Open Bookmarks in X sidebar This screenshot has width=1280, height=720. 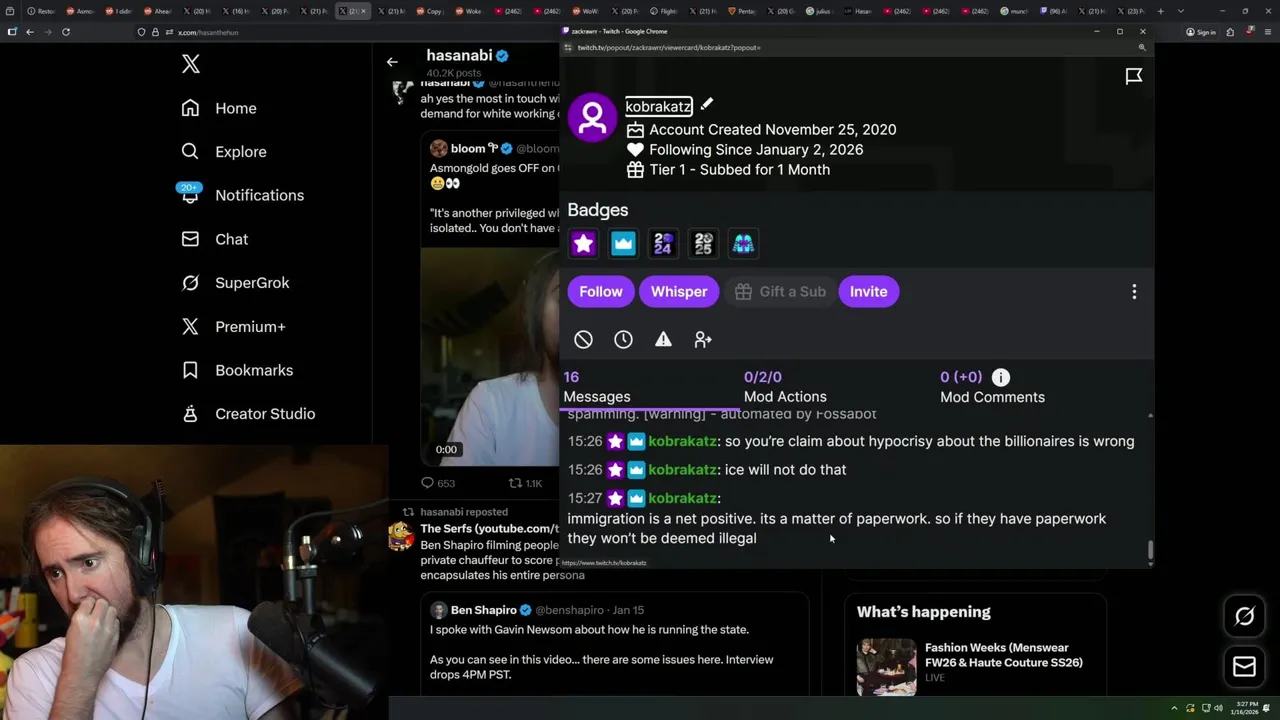coord(237,370)
